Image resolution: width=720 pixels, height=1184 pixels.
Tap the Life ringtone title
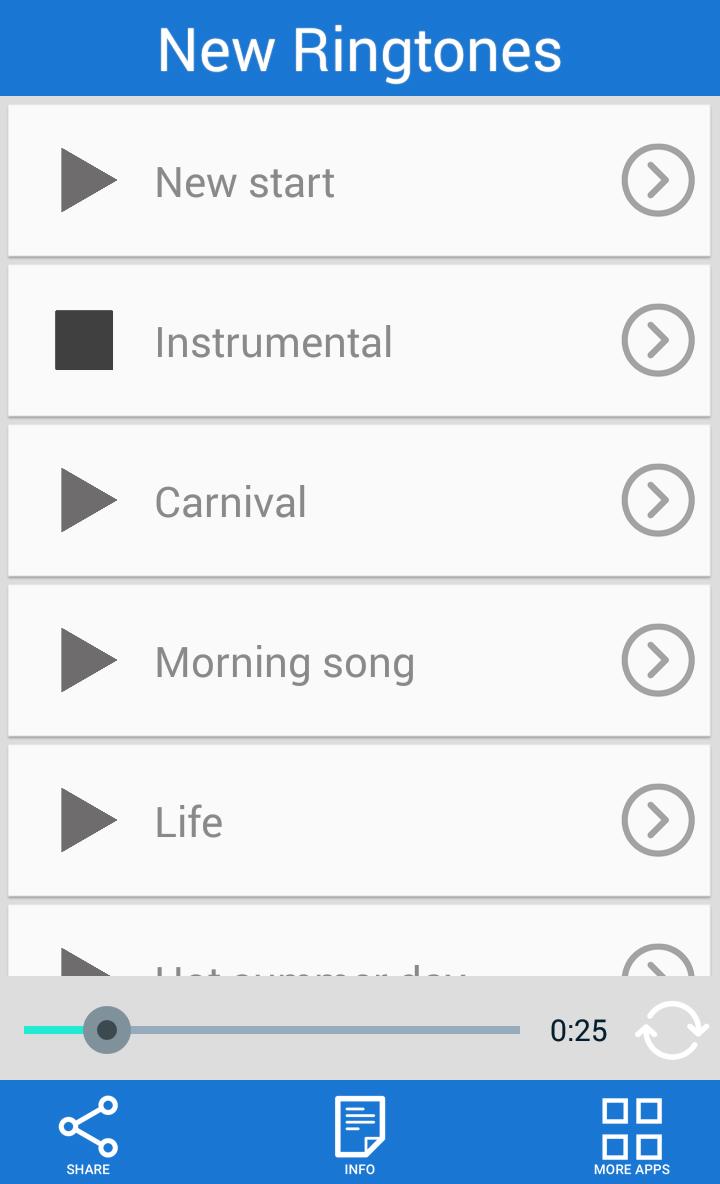188,822
